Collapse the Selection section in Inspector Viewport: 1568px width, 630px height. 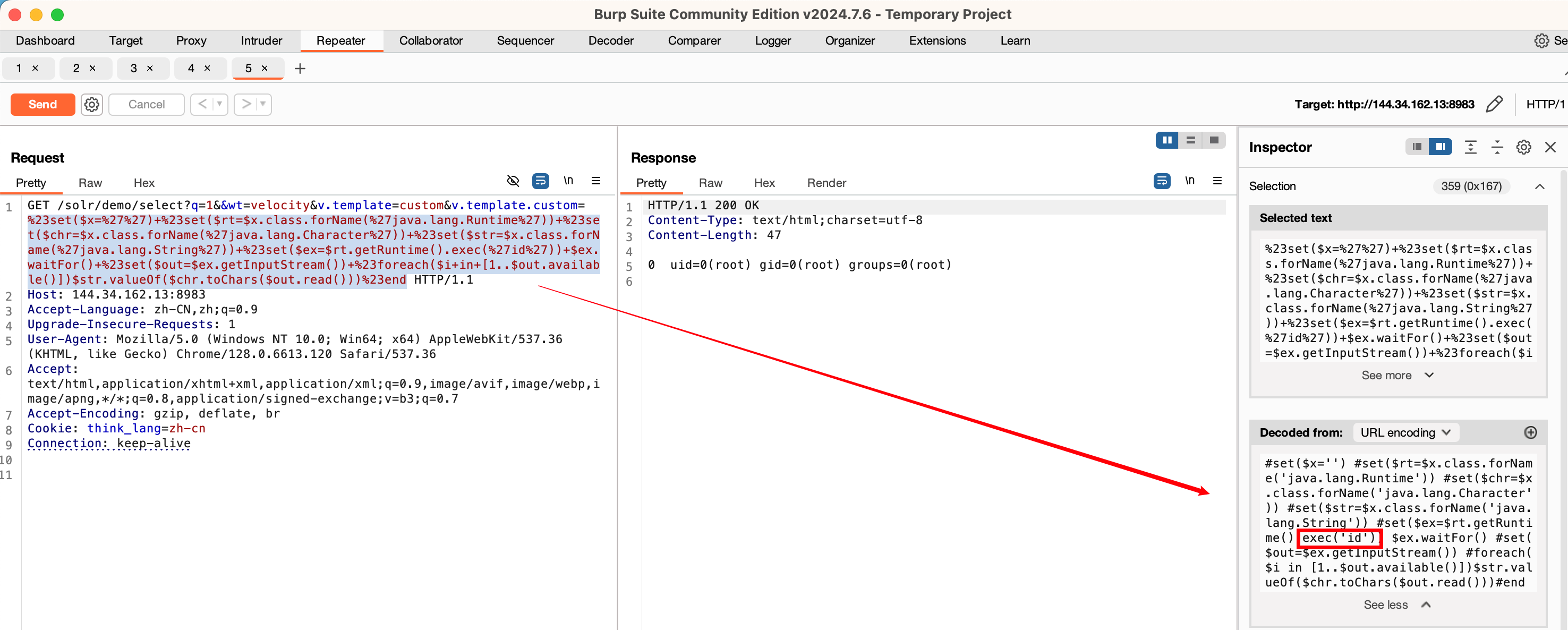pyautogui.click(x=1540, y=186)
